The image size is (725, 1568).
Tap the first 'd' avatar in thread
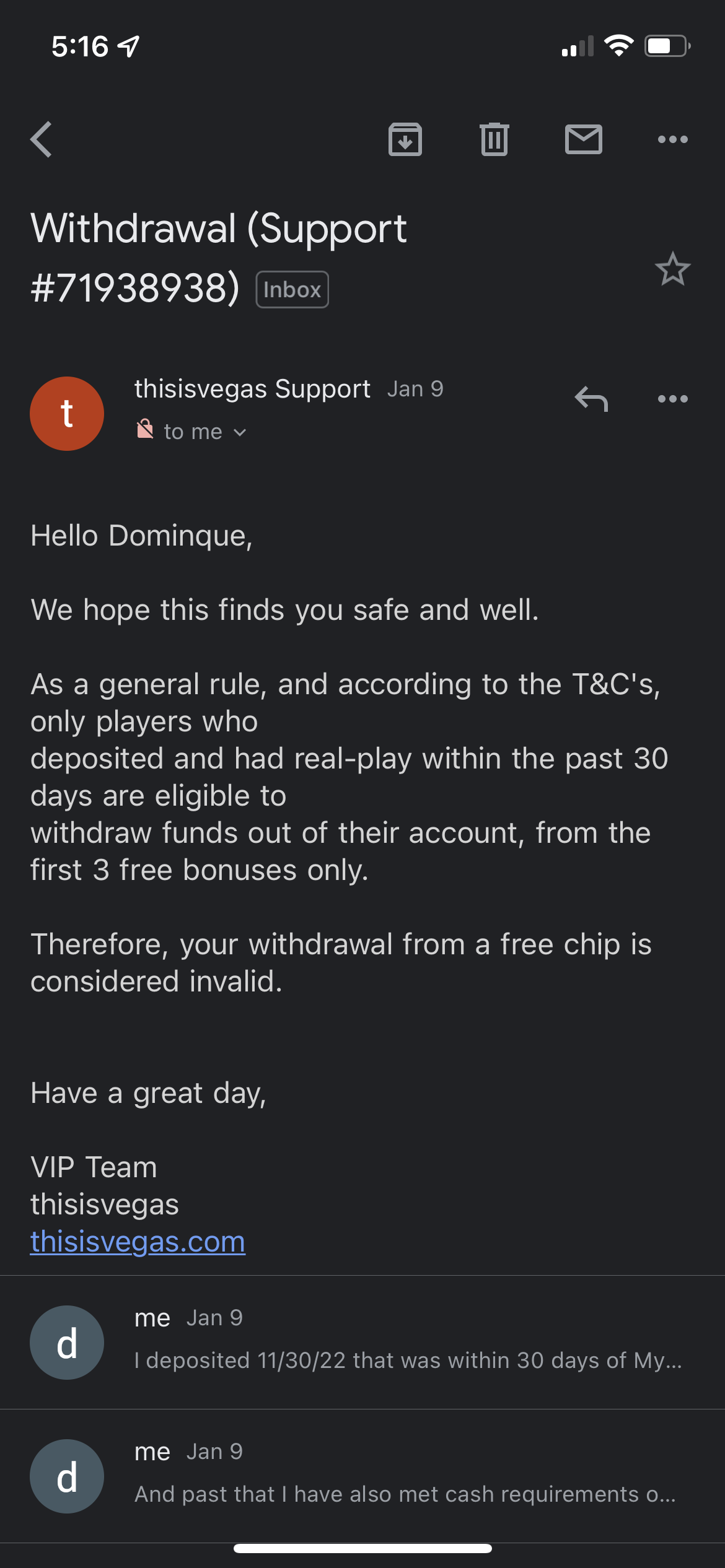(x=67, y=1343)
